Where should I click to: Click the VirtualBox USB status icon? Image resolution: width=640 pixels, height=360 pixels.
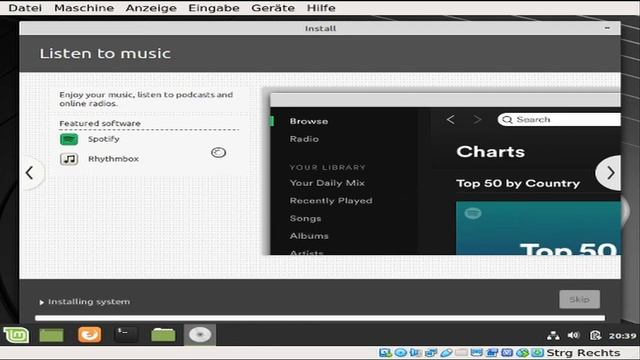(446, 353)
